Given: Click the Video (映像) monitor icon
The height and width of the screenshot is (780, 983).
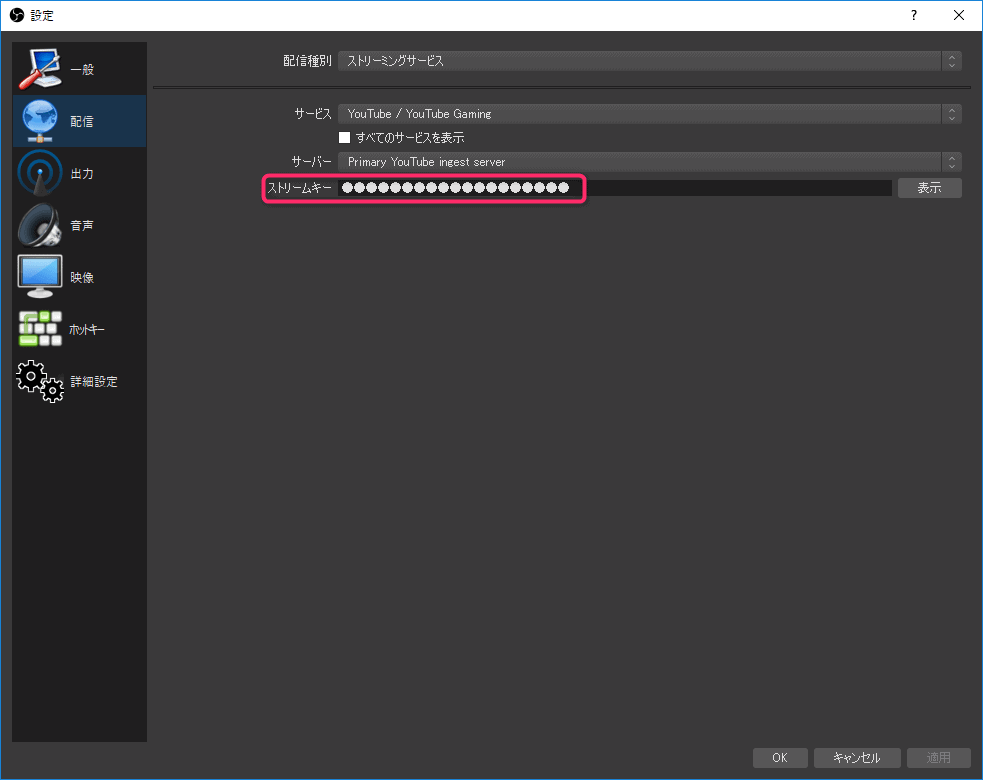Looking at the screenshot, I should click(41, 277).
